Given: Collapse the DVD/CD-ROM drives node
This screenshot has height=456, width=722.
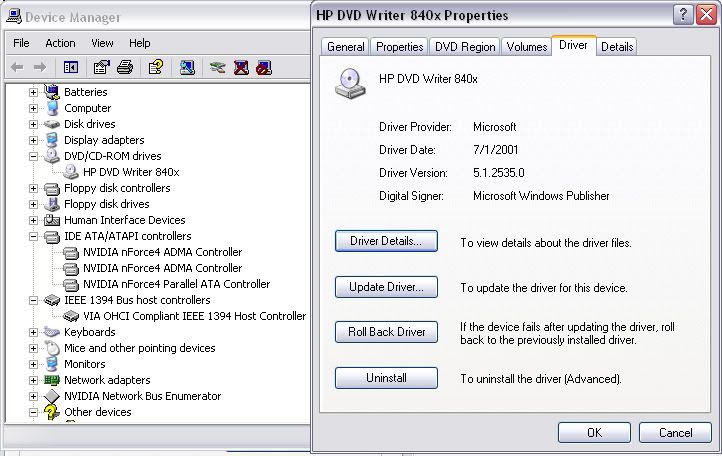Looking at the screenshot, I should (33, 156).
